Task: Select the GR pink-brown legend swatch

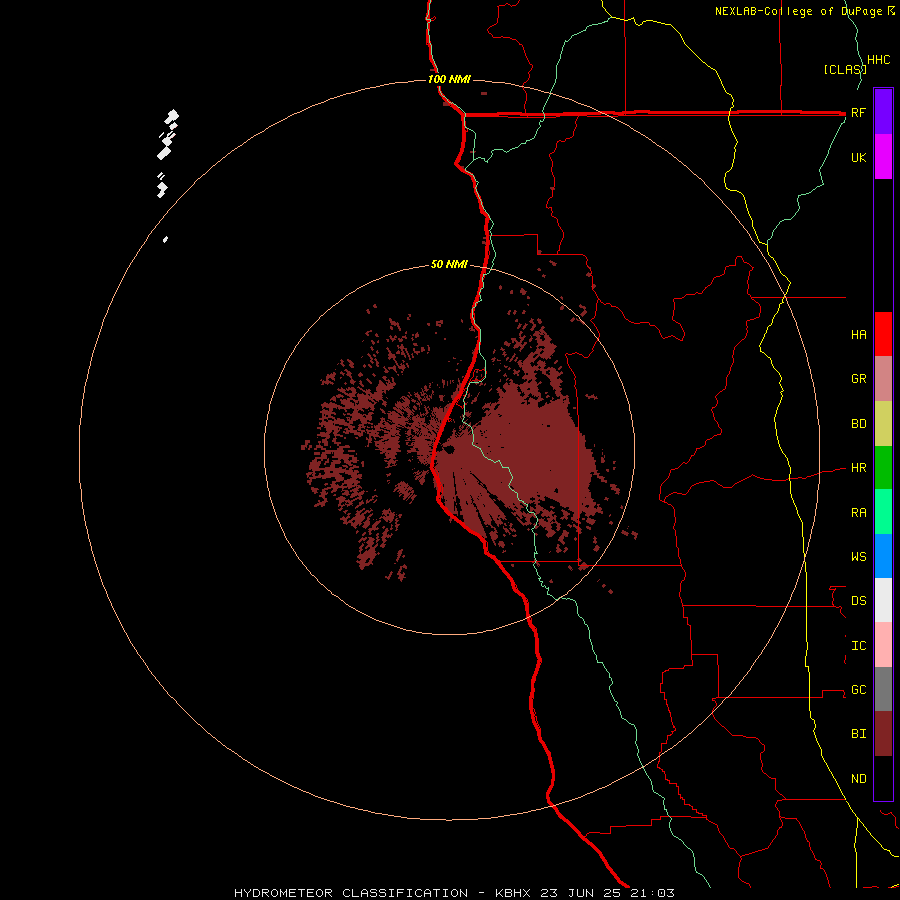Action: tap(883, 379)
